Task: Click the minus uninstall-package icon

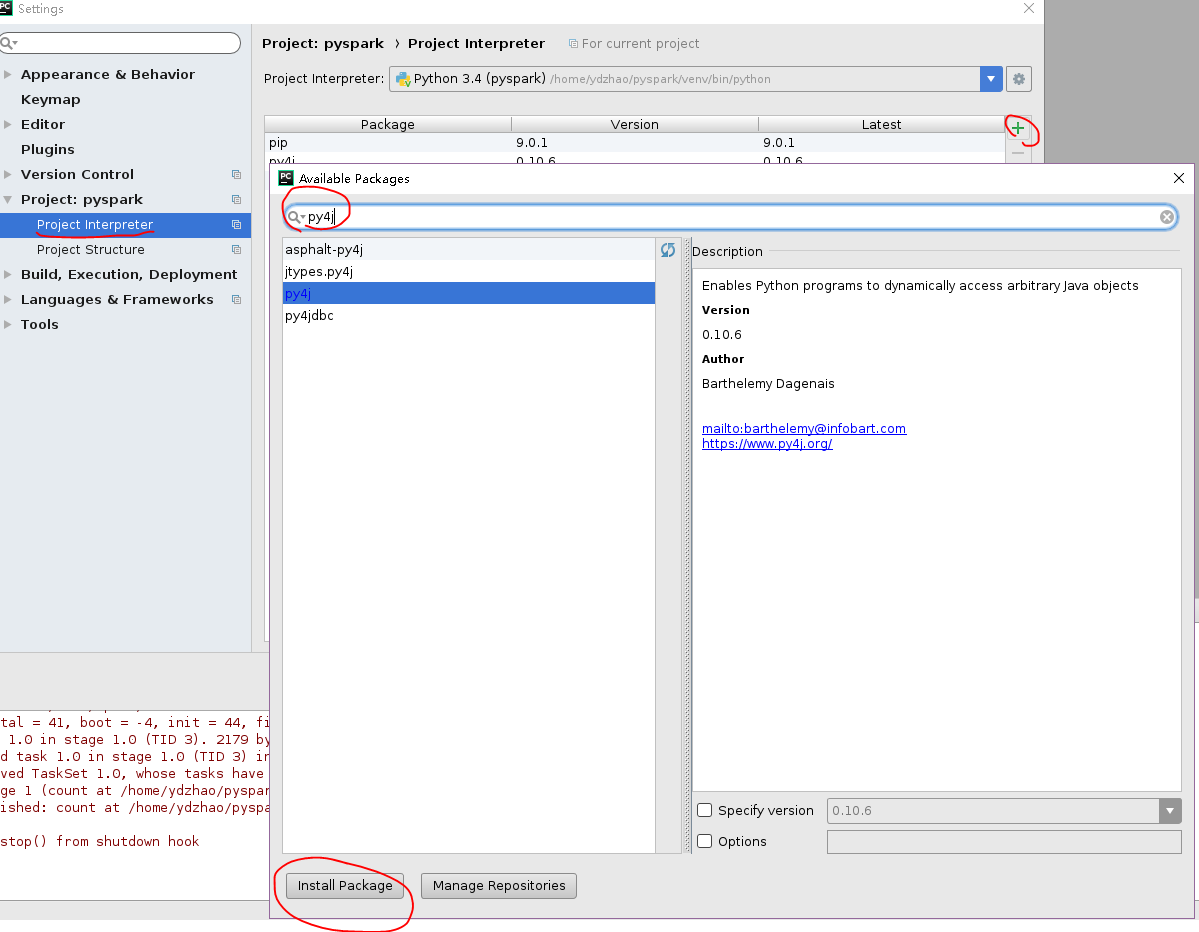Action: (x=1018, y=154)
